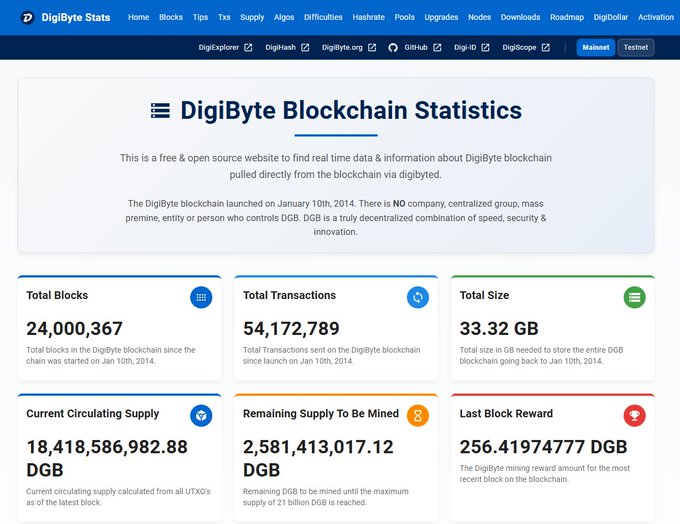This screenshot has width=680, height=524.
Task: Click external link icon beside Digi-ID
Action: coord(485,47)
